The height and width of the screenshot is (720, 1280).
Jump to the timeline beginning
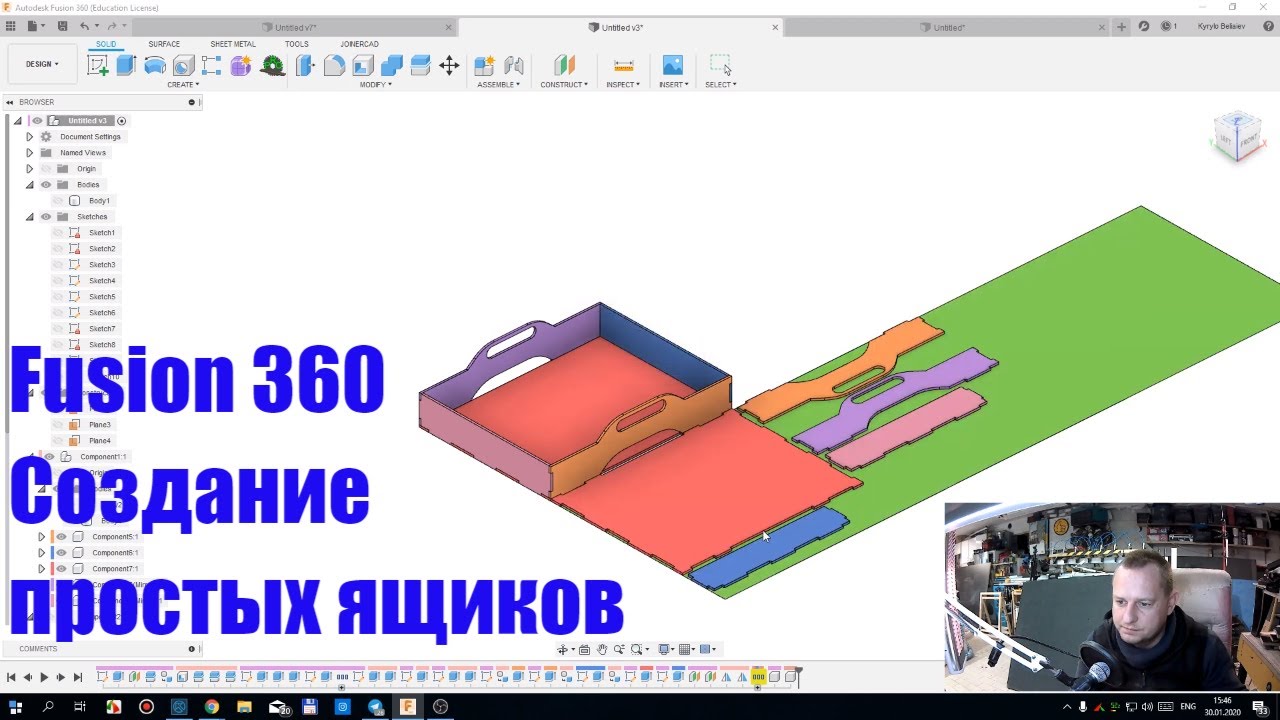[x=11, y=677]
